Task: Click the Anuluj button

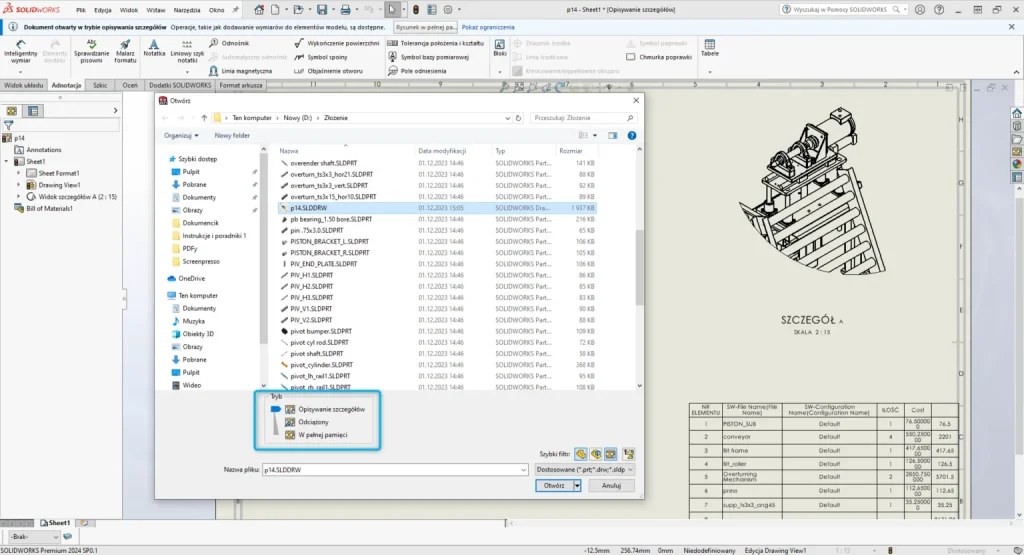Action: pyautogui.click(x=611, y=486)
